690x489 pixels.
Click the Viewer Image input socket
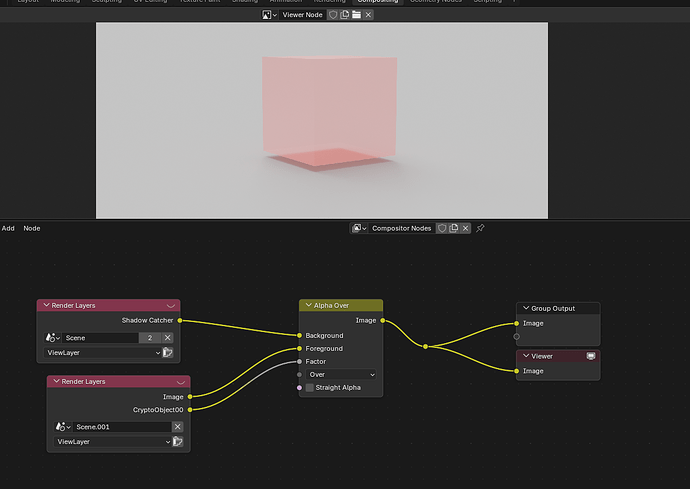pos(517,371)
